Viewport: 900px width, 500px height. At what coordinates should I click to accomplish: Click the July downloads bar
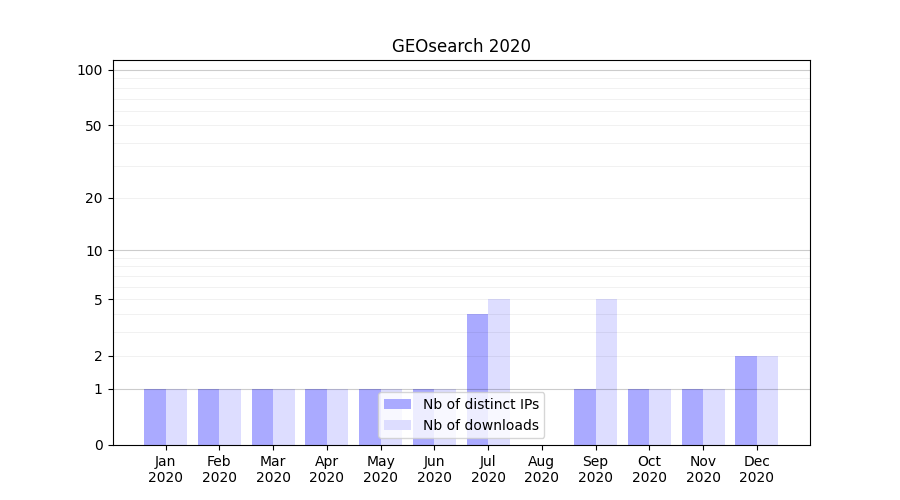point(499,372)
